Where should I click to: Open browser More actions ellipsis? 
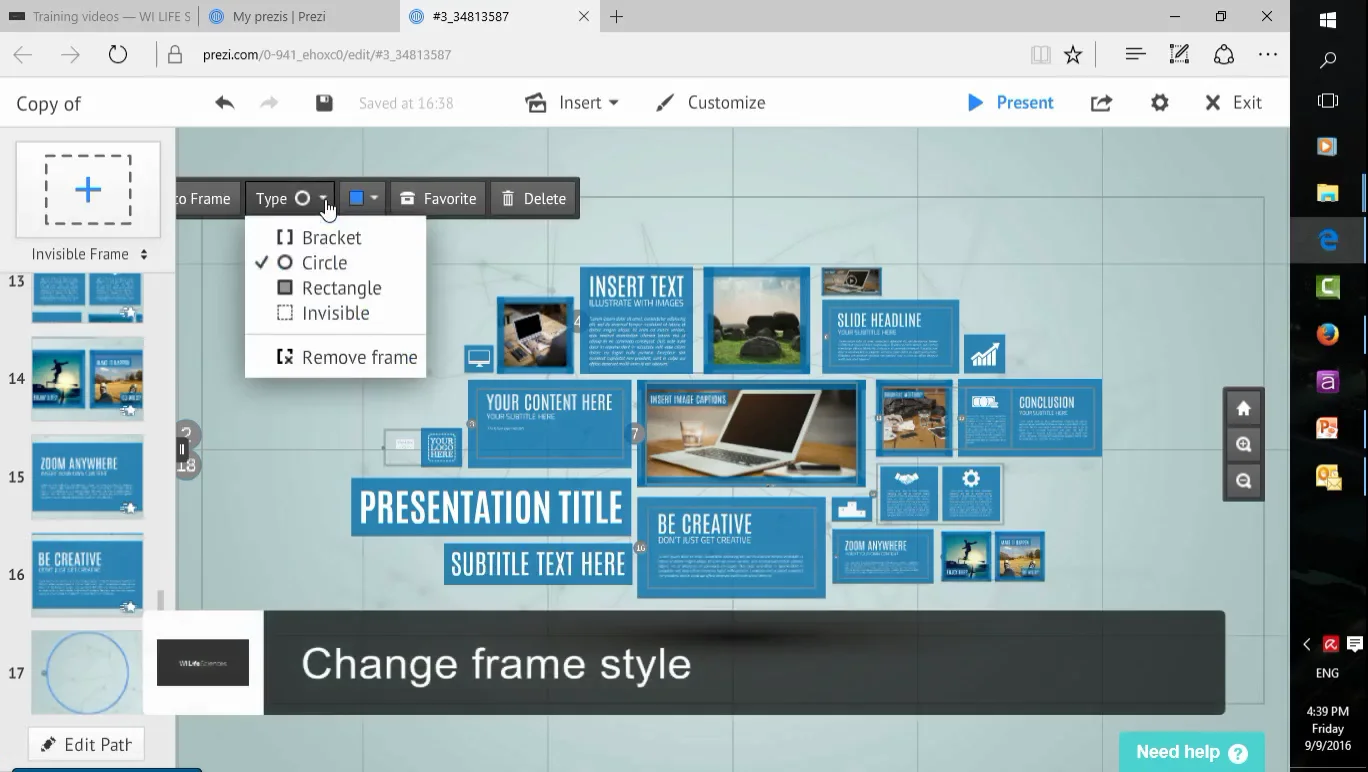pos(1268,55)
